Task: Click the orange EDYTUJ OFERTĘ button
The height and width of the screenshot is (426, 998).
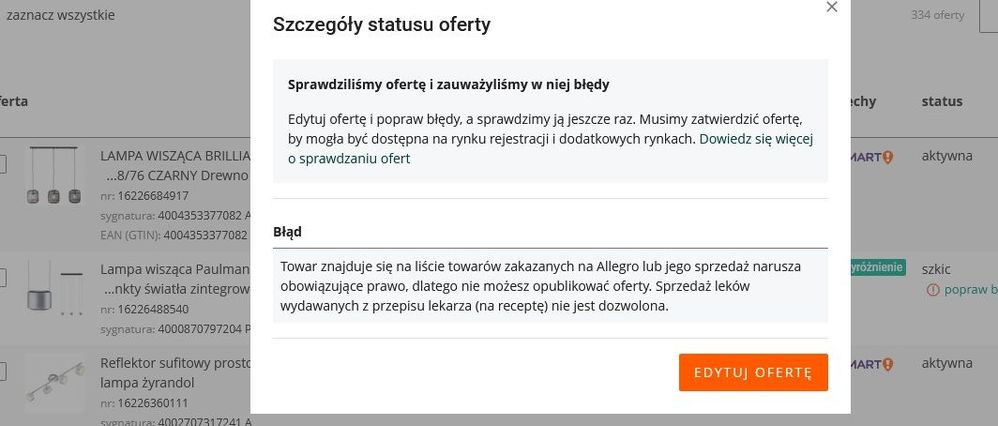Action: (753, 372)
